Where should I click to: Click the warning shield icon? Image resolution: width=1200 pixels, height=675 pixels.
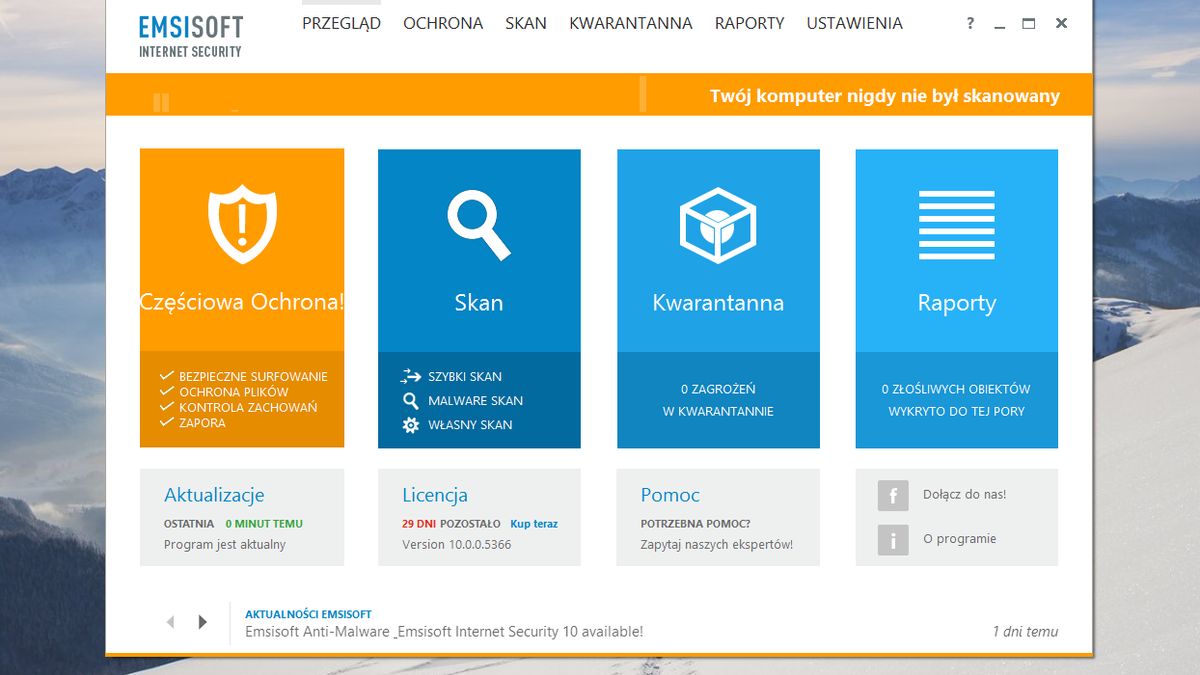pos(242,224)
